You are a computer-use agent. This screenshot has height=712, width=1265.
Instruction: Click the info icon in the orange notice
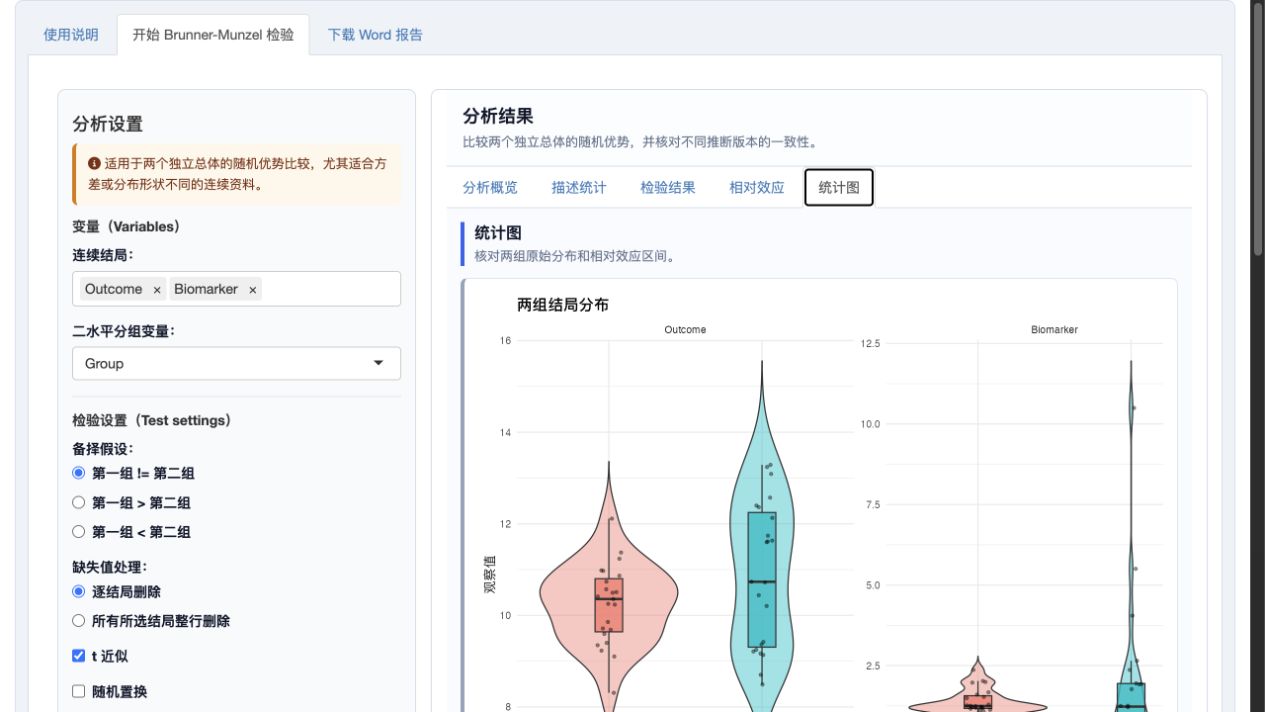[x=94, y=163]
